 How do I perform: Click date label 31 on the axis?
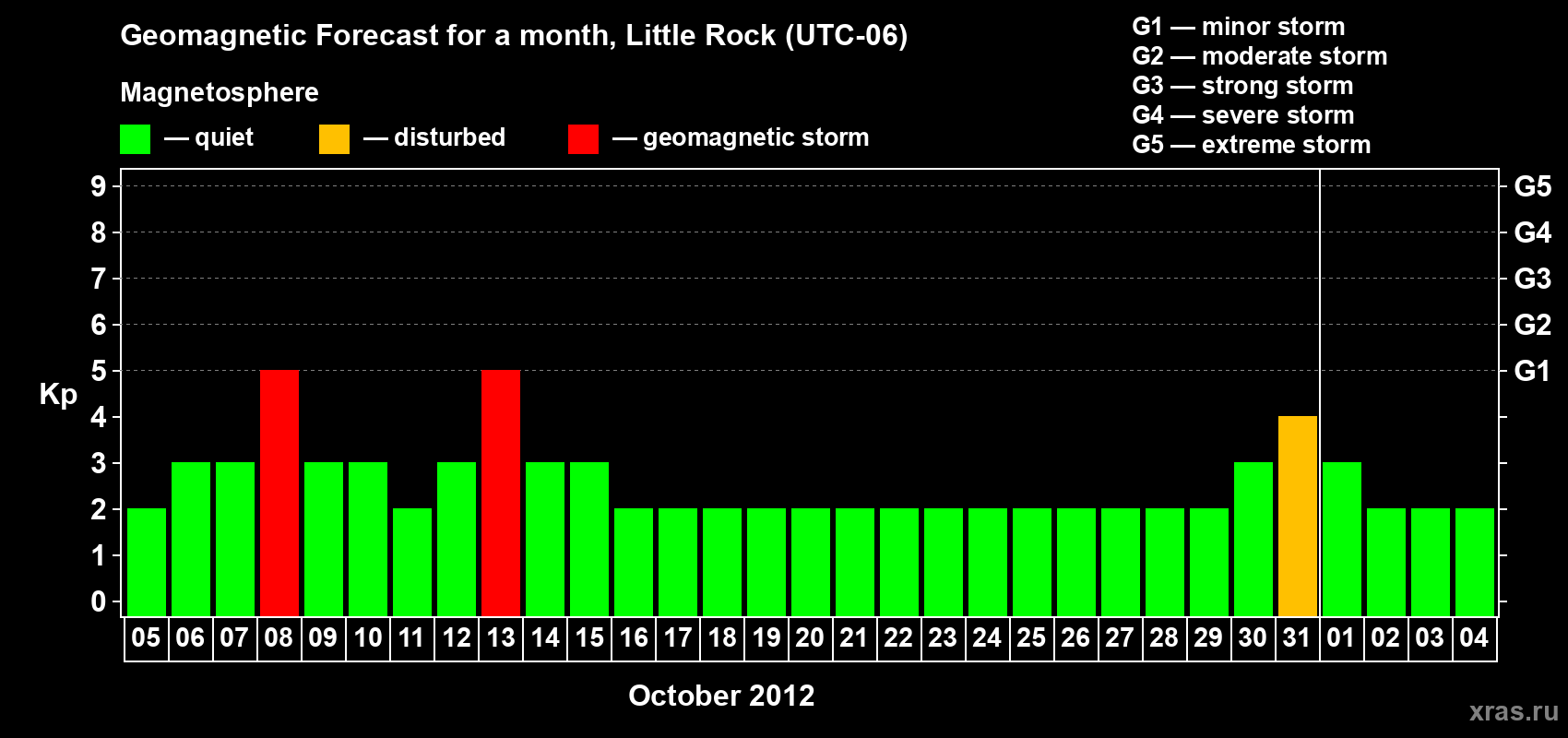pos(1297,637)
